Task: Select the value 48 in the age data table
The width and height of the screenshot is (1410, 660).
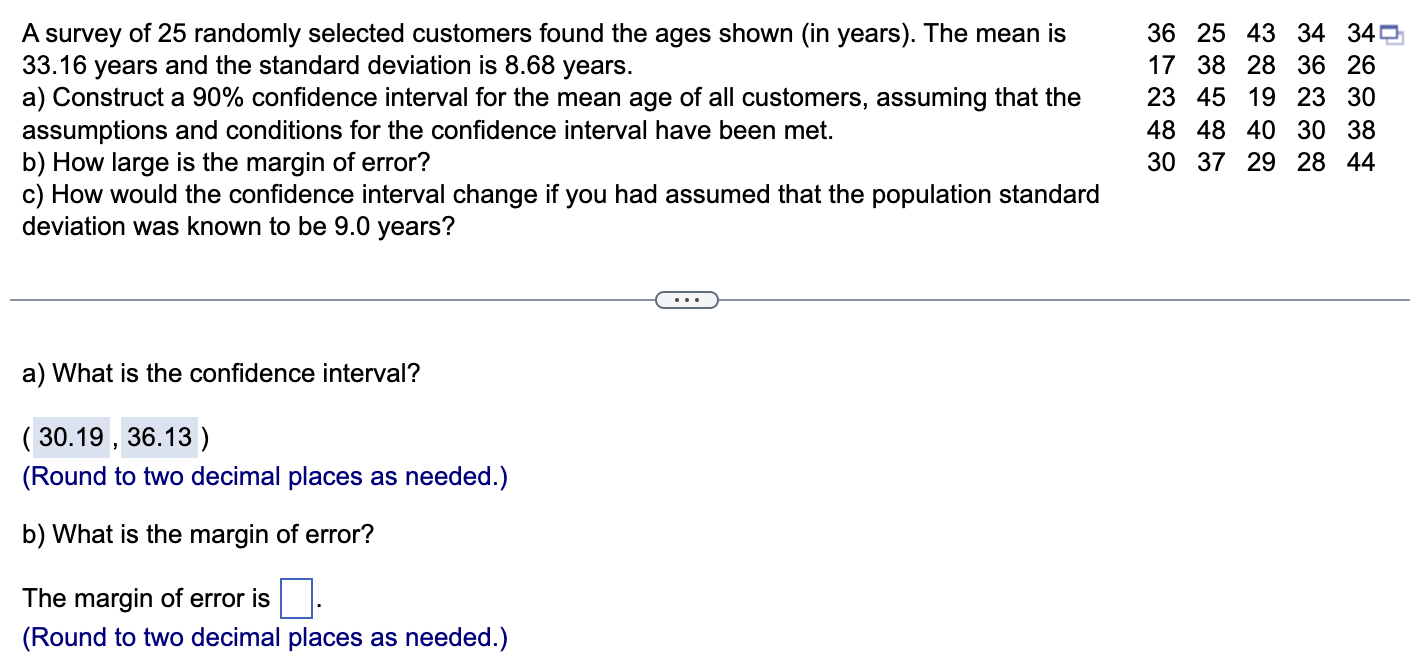Action: coord(1162,130)
